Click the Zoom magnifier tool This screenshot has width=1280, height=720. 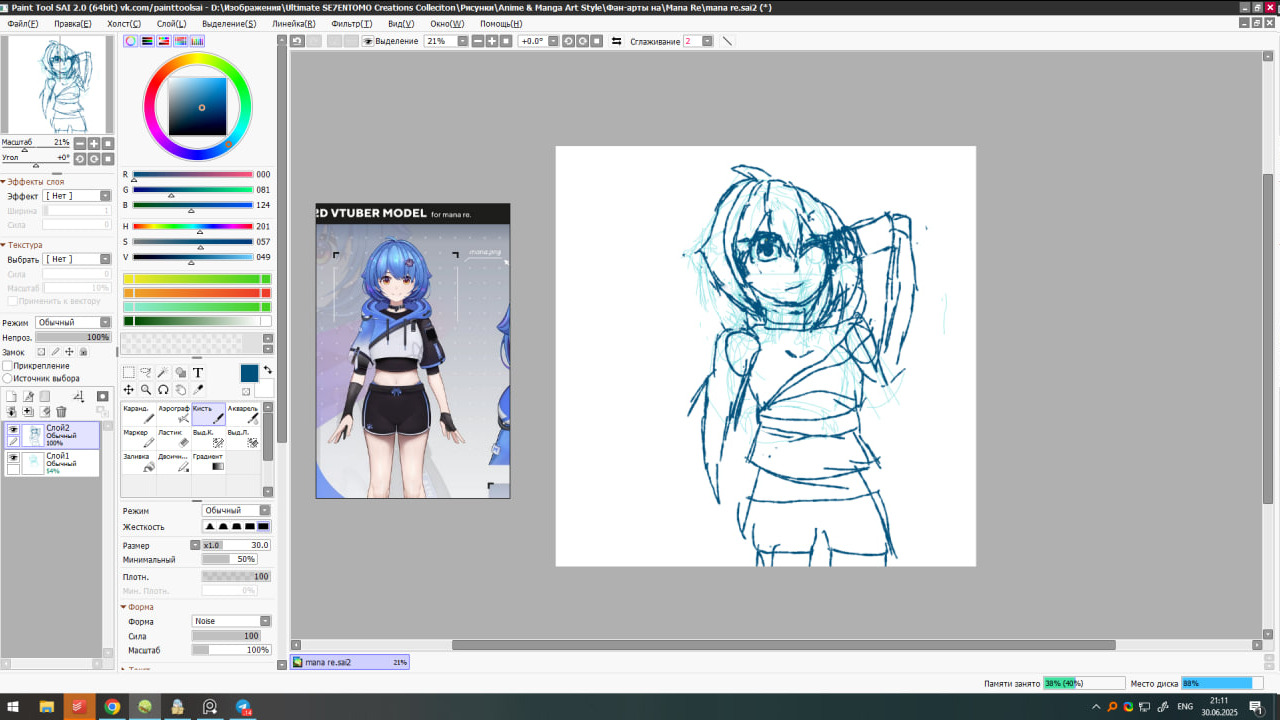146,390
